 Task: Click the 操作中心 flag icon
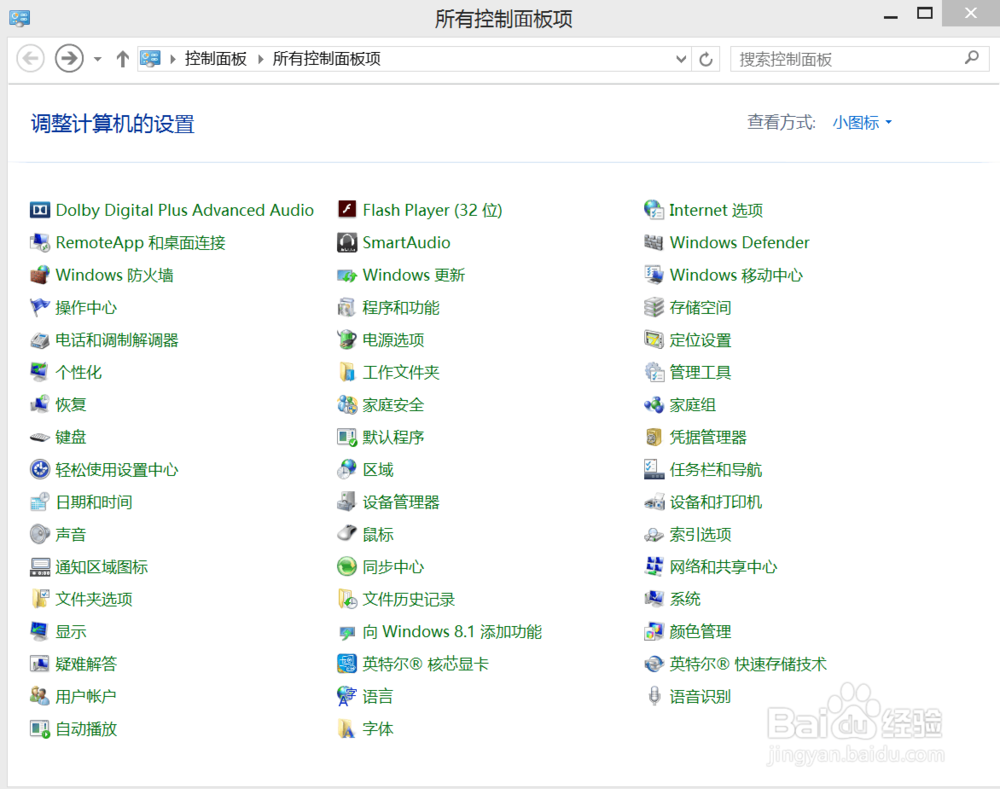[x=40, y=307]
